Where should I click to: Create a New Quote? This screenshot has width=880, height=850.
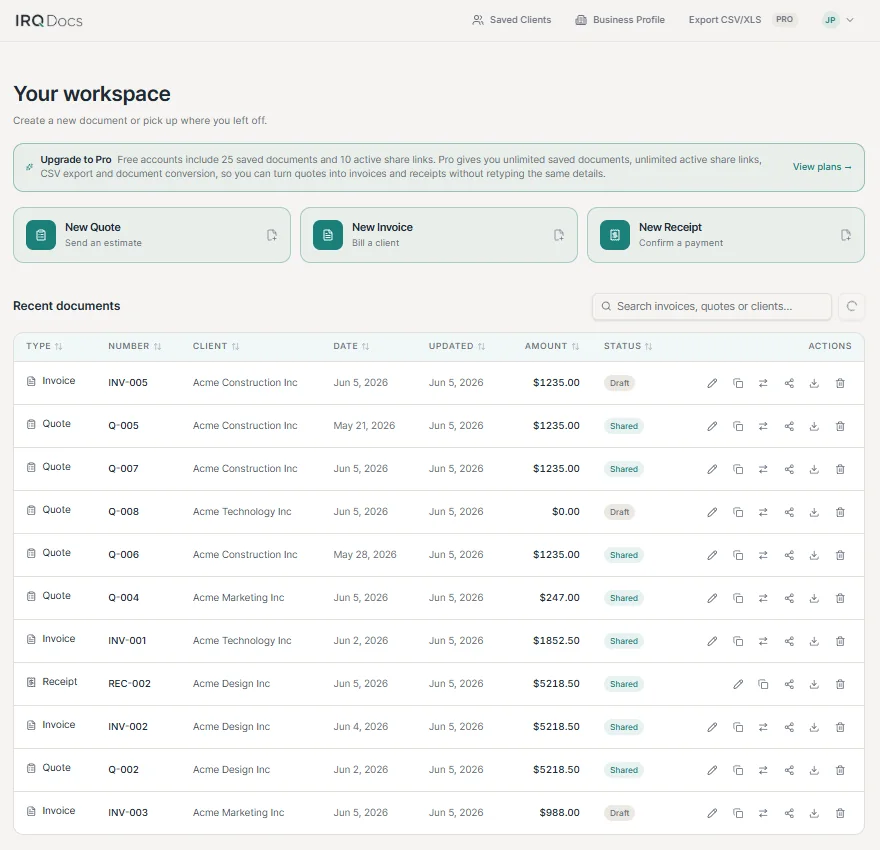click(x=152, y=235)
